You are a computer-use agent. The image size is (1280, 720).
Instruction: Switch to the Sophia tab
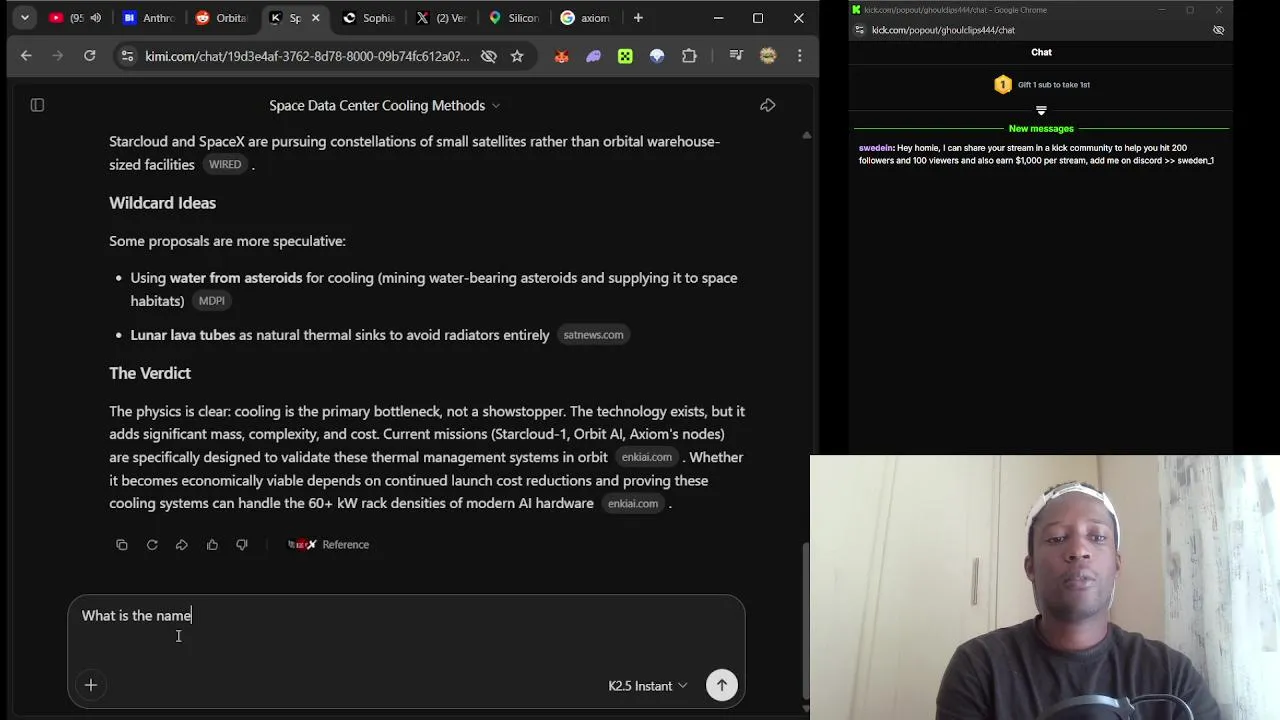pyautogui.click(x=369, y=17)
